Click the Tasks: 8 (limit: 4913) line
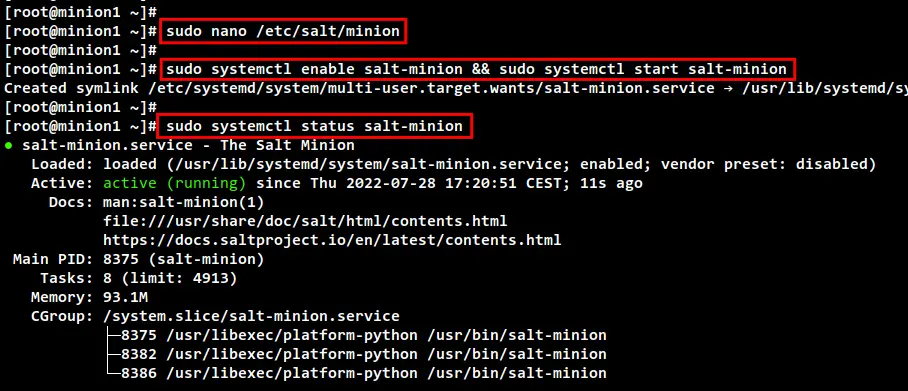The image size is (908, 391). (x=139, y=278)
